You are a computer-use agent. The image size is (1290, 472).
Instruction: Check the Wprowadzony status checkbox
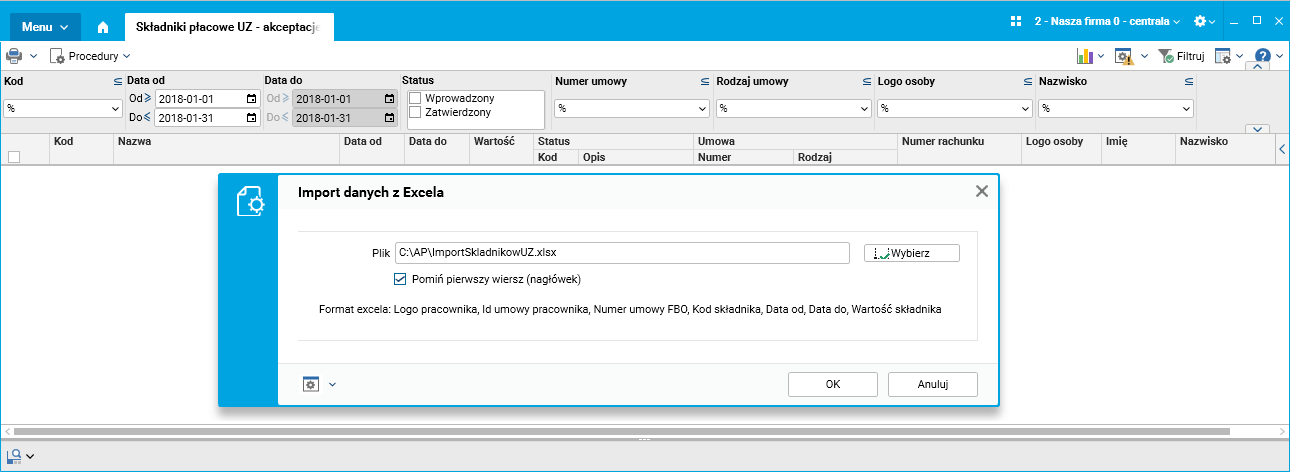click(416, 98)
